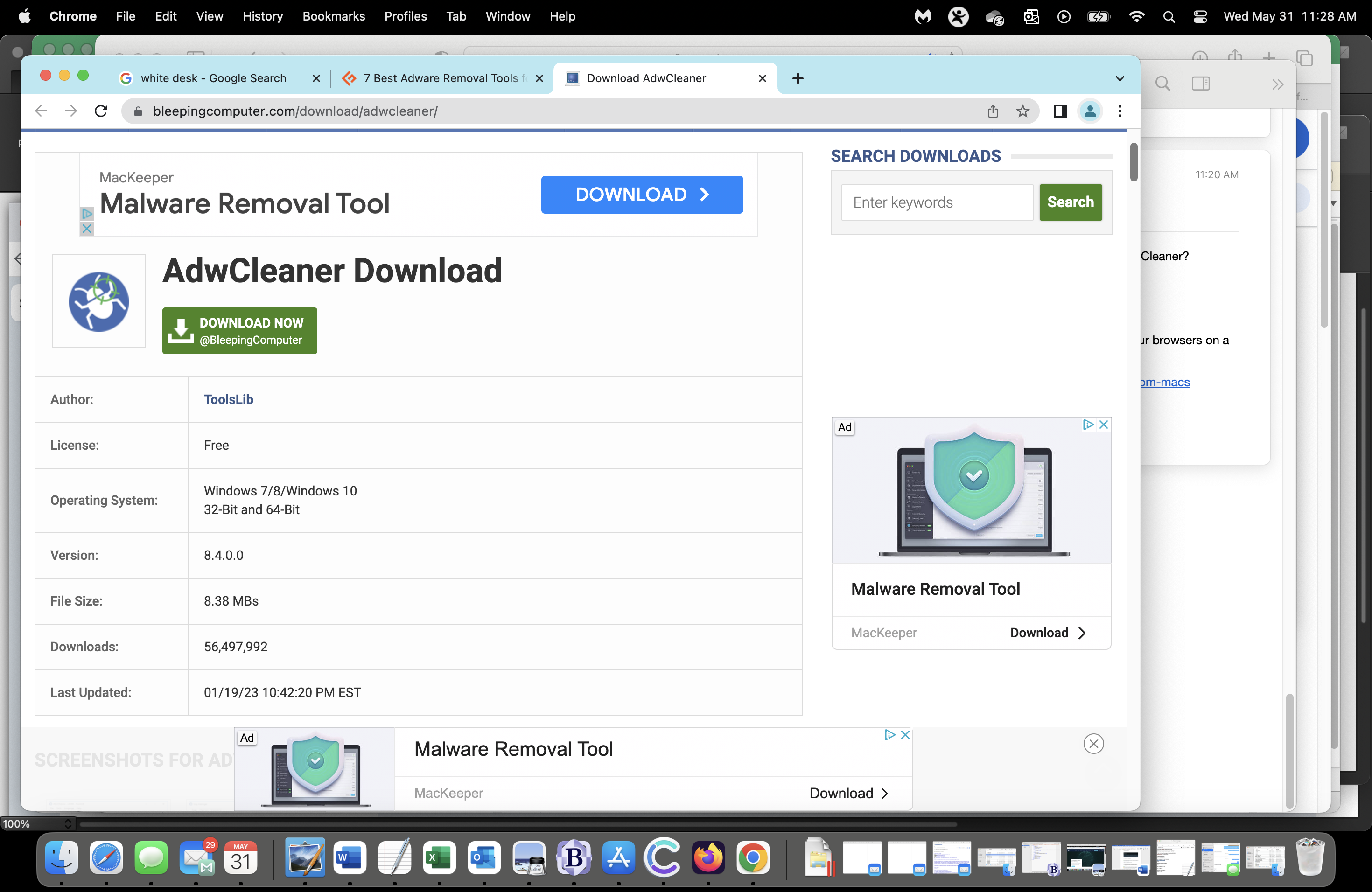Screen dimensions: 1372x892
Task: Click the zoom stepper next to 100%
Action: (68, 824)
